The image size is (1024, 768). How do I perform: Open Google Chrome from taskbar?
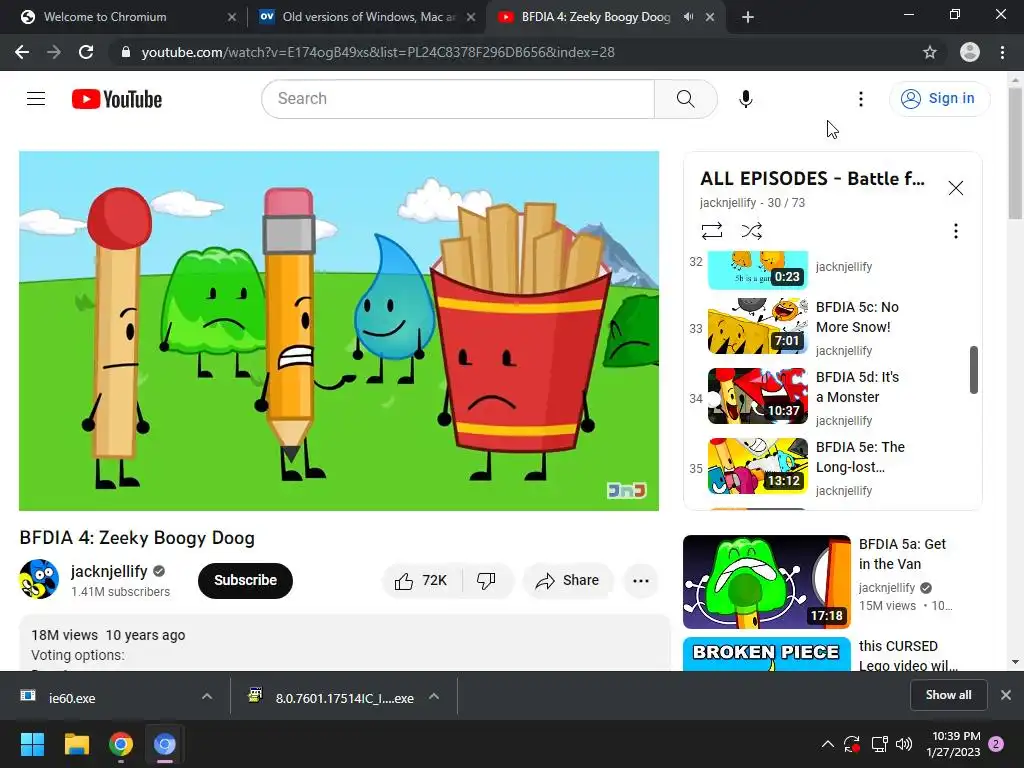click(121, 744)
